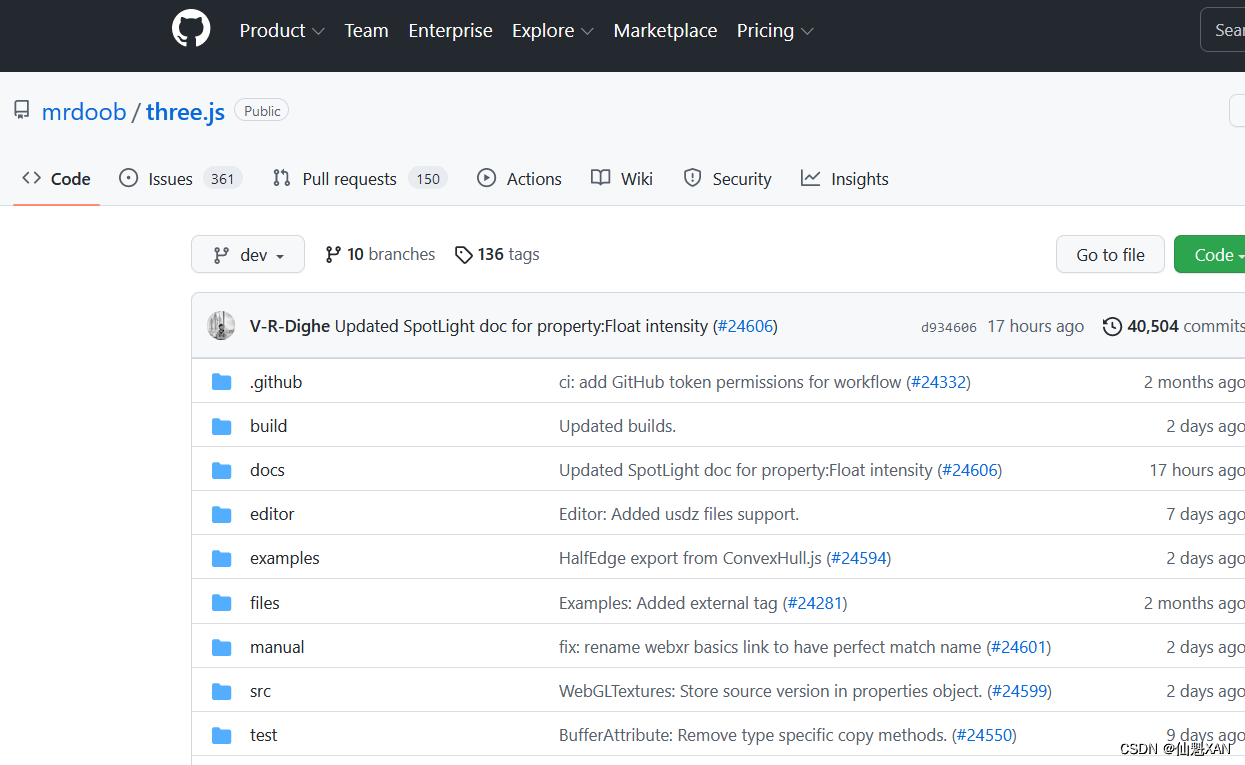This screenshot has width=1245, height=765.
Task: Click the repository book icon beside mrdoob
Action: 22,110
